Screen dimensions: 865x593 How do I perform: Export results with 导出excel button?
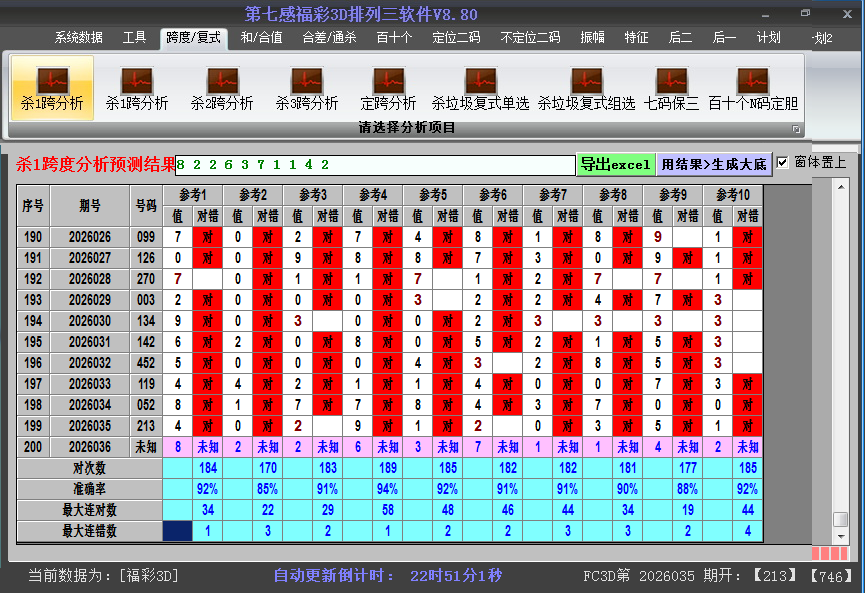coord(615,164)
